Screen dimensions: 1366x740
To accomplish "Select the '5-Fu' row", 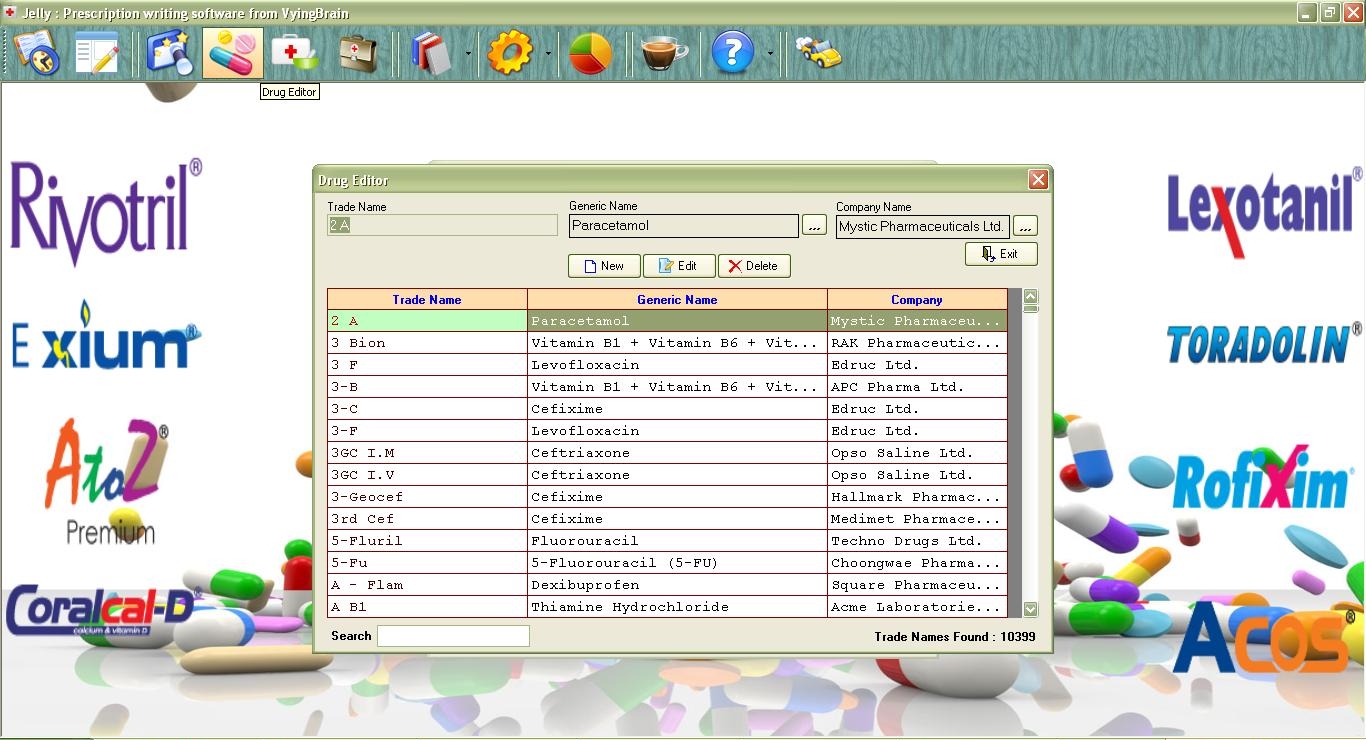I will pos(667,563).
